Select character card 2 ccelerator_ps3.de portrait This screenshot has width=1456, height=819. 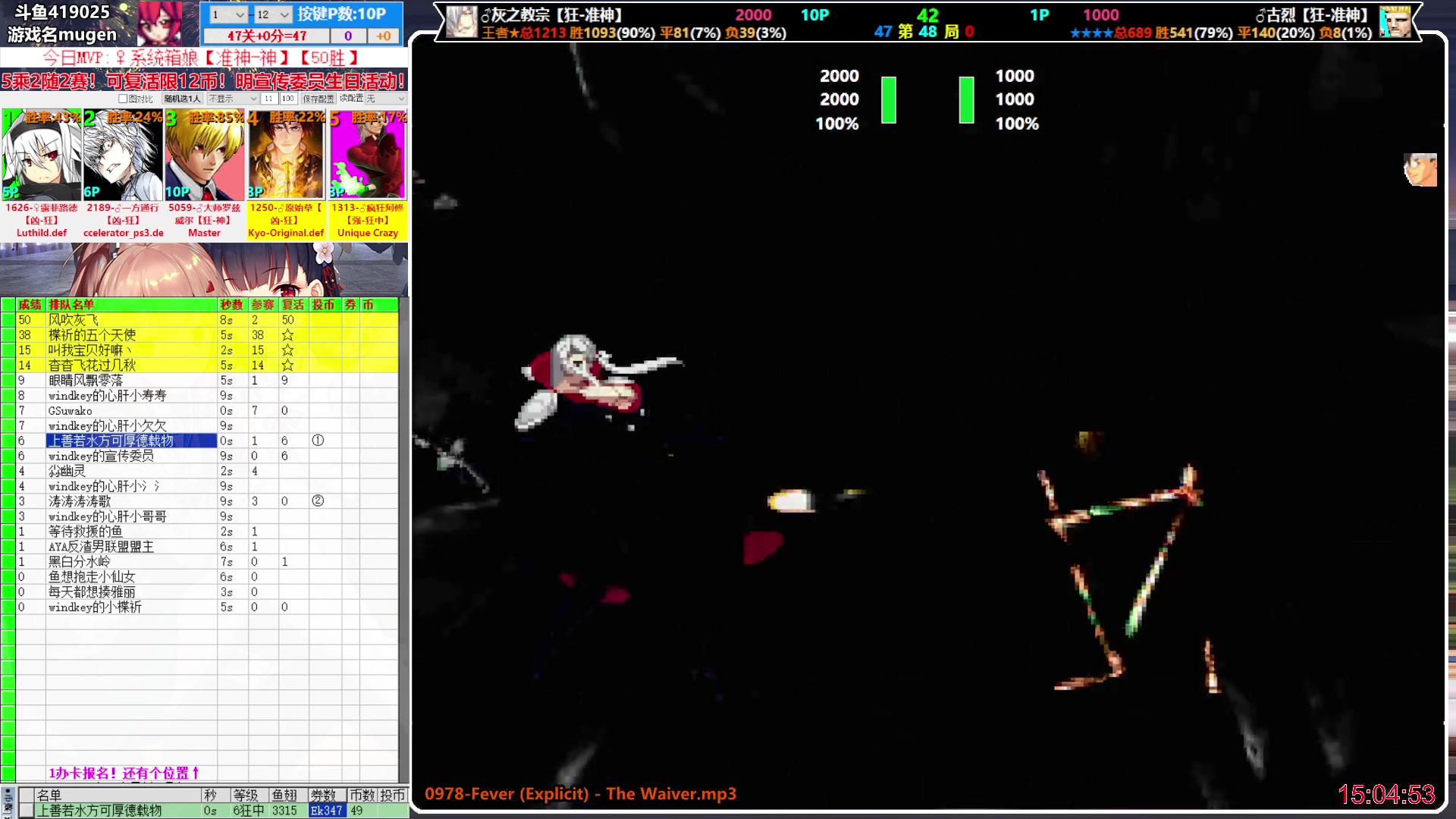coord(123,155)
